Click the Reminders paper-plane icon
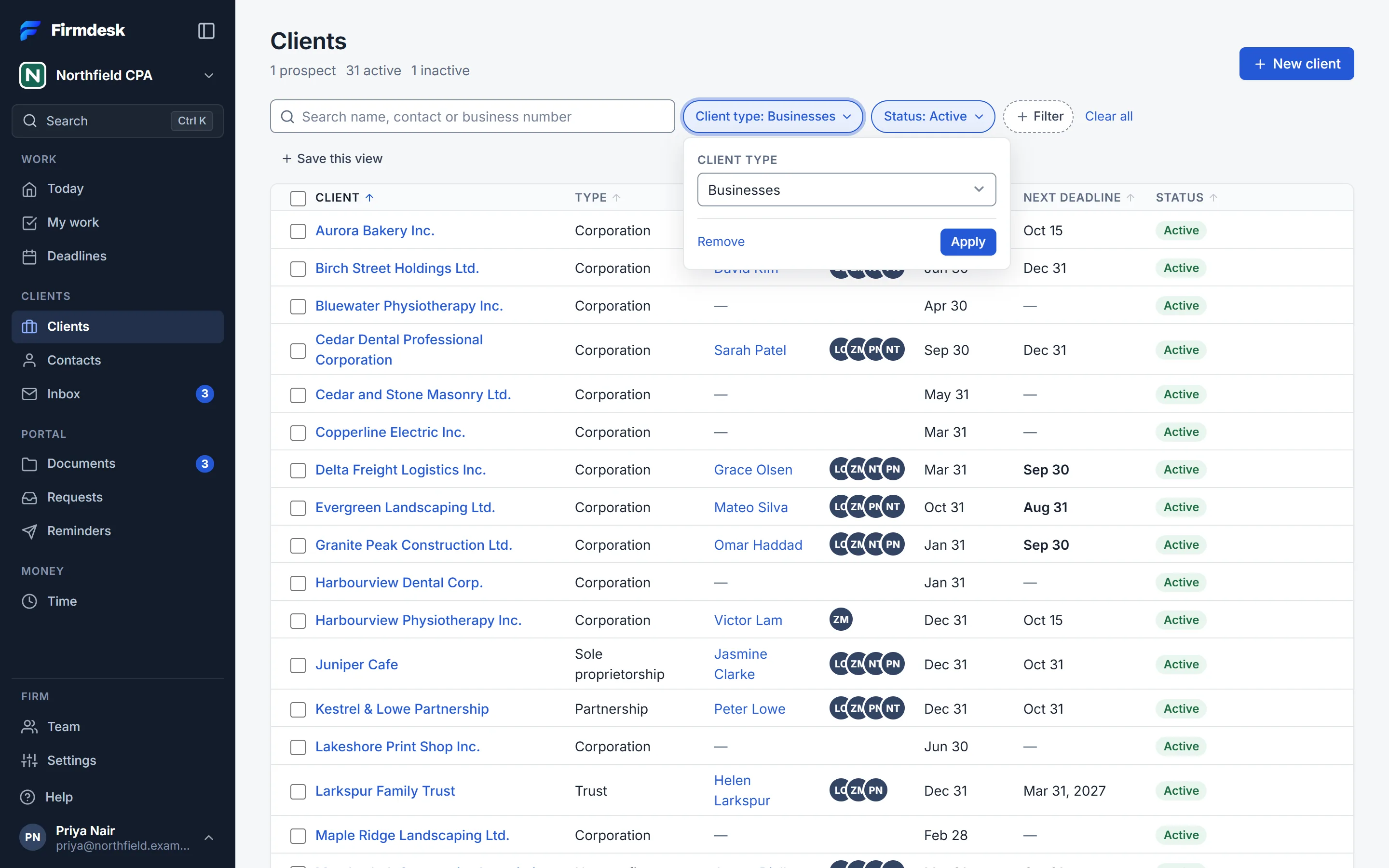1389x868 pixels. (29, 531)
